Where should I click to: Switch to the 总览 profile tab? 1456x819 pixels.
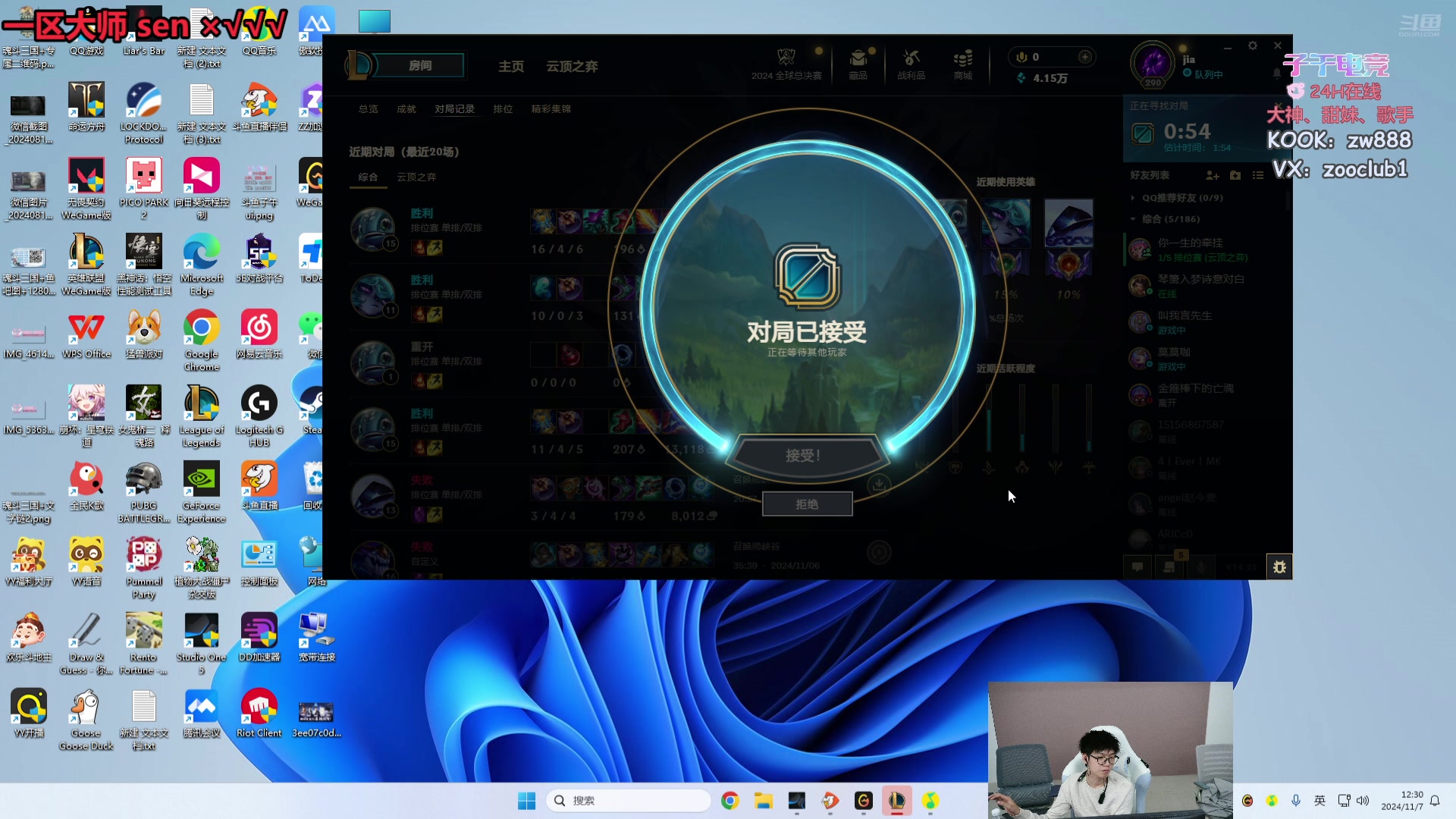(x=368, y=109)
